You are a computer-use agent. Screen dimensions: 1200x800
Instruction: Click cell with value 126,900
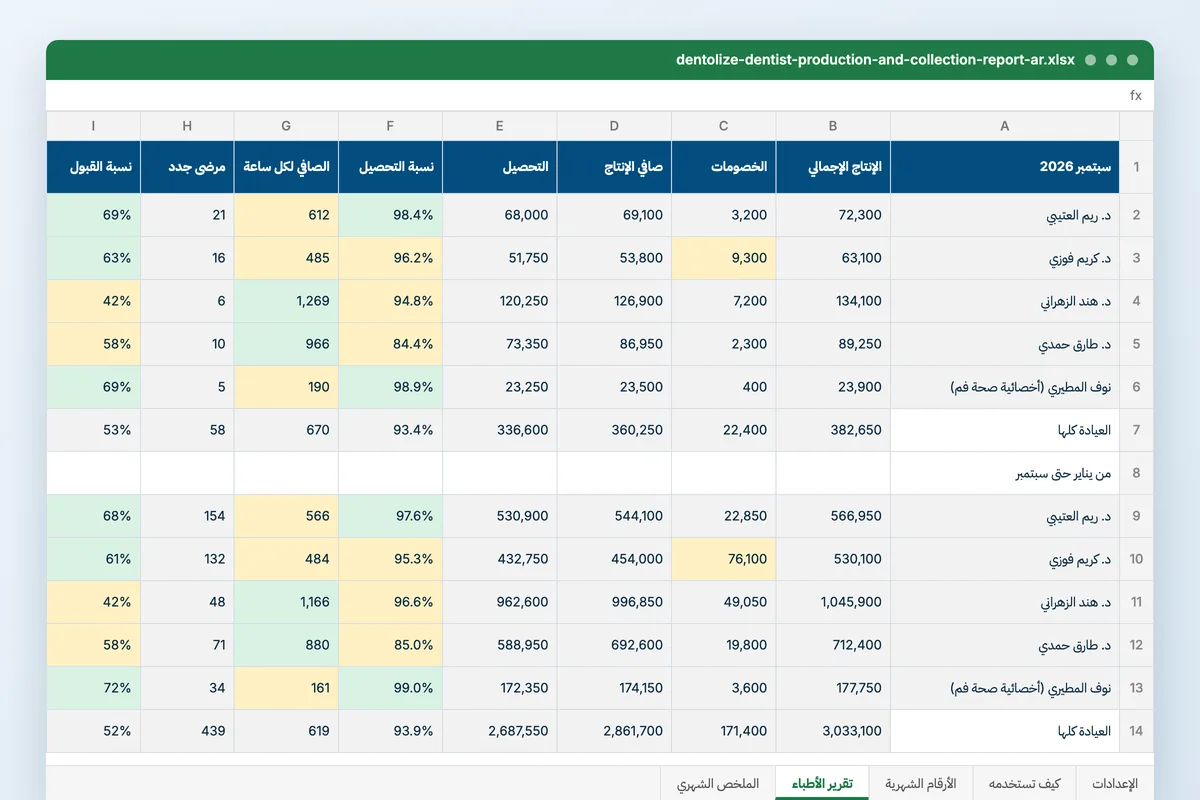(615, 301)
